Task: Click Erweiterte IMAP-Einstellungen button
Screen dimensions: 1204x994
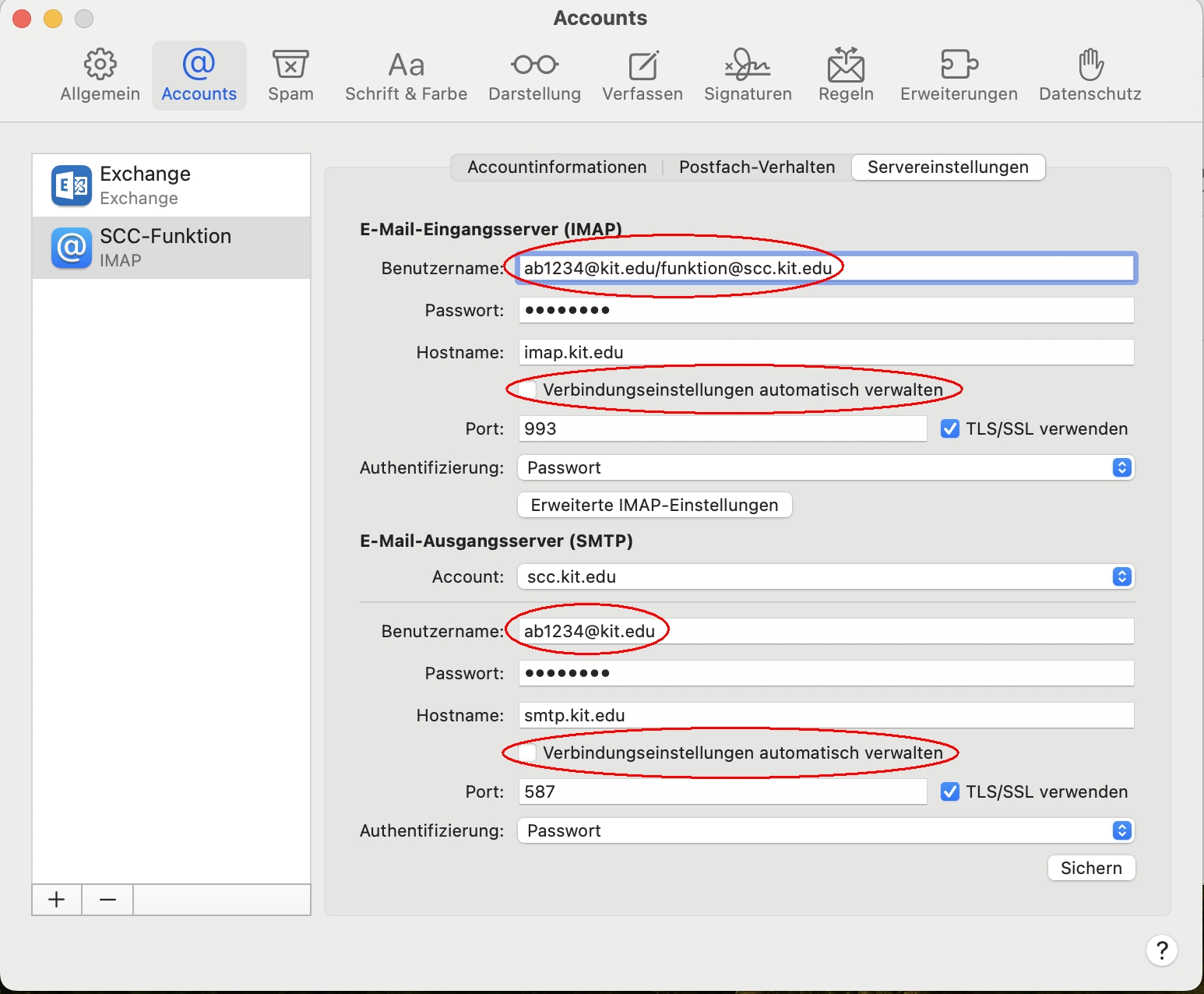Action: [654, 505]
